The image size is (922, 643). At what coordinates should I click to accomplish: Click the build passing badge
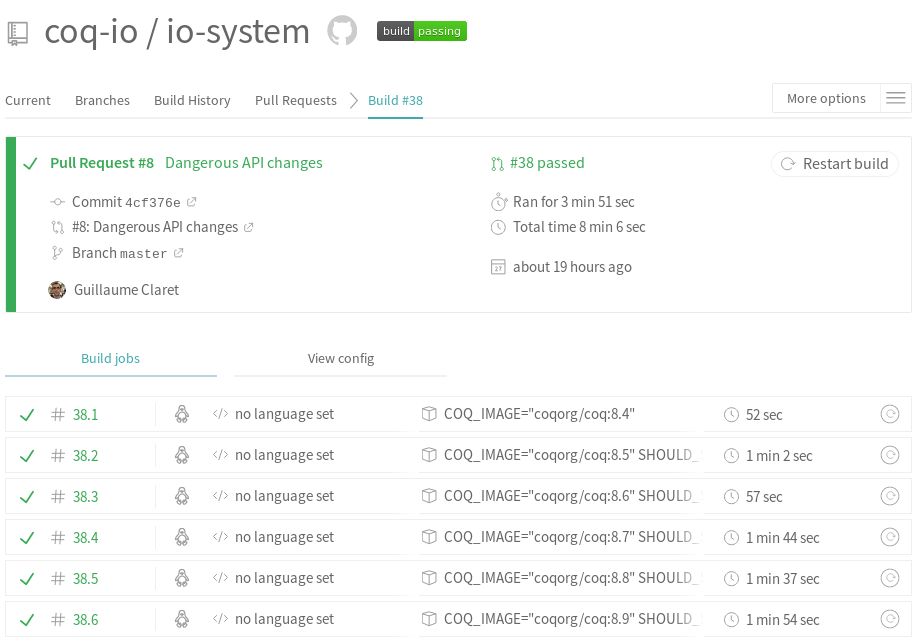(422, 31)
